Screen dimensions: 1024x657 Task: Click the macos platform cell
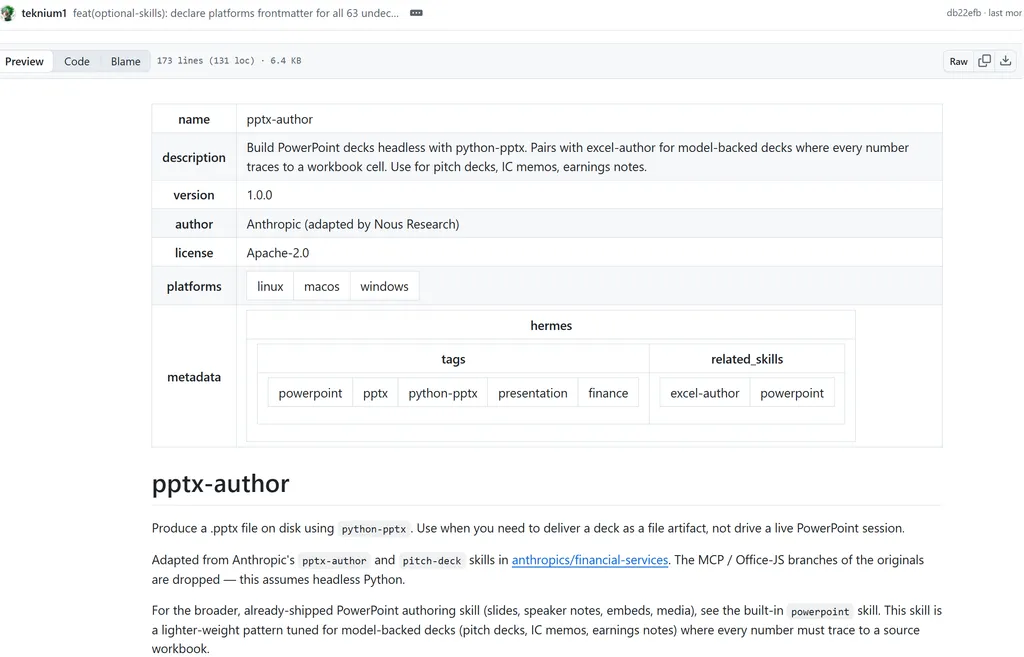(322, 286)
